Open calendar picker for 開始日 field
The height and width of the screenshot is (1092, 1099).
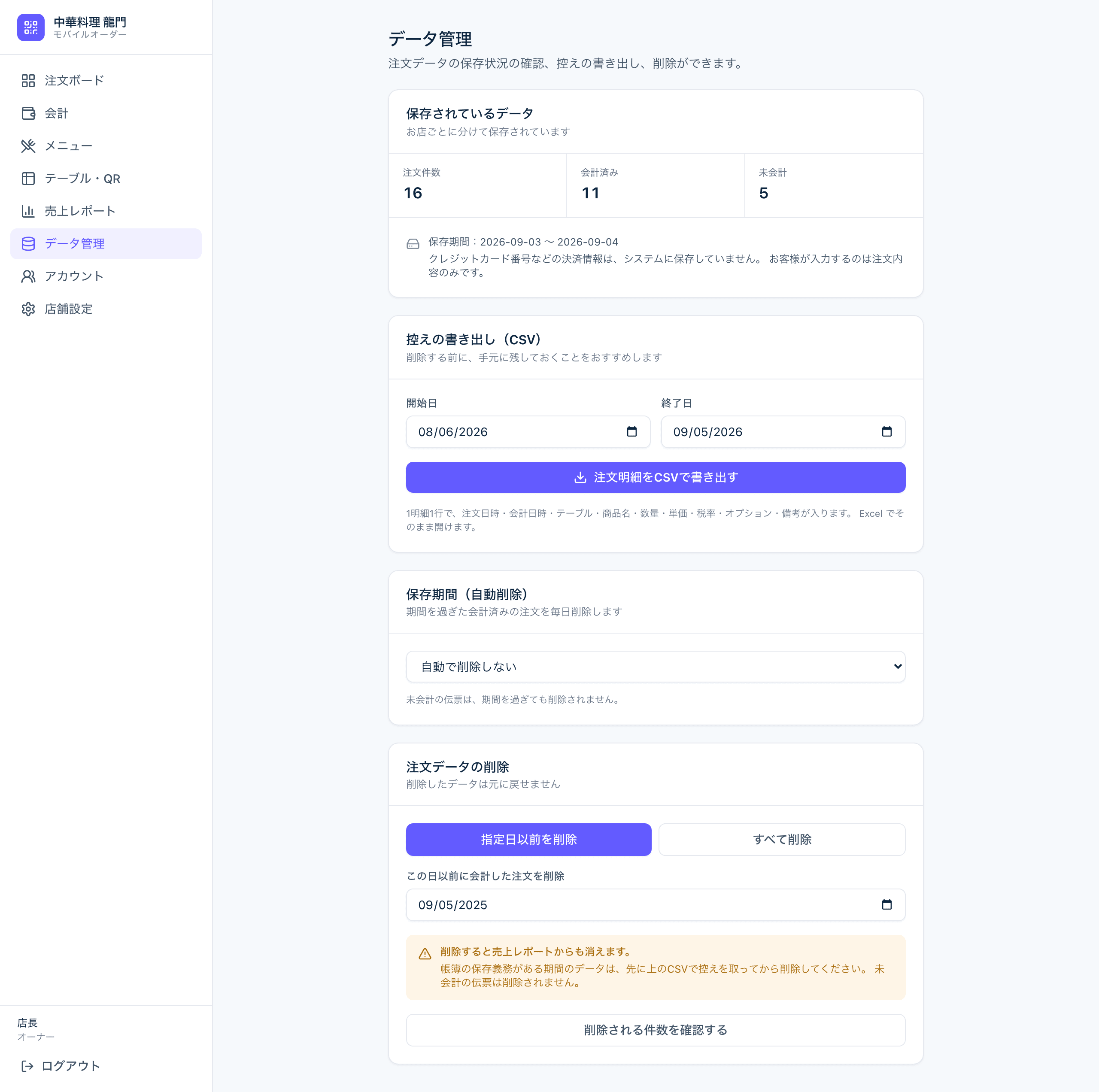tap(631, 432)
